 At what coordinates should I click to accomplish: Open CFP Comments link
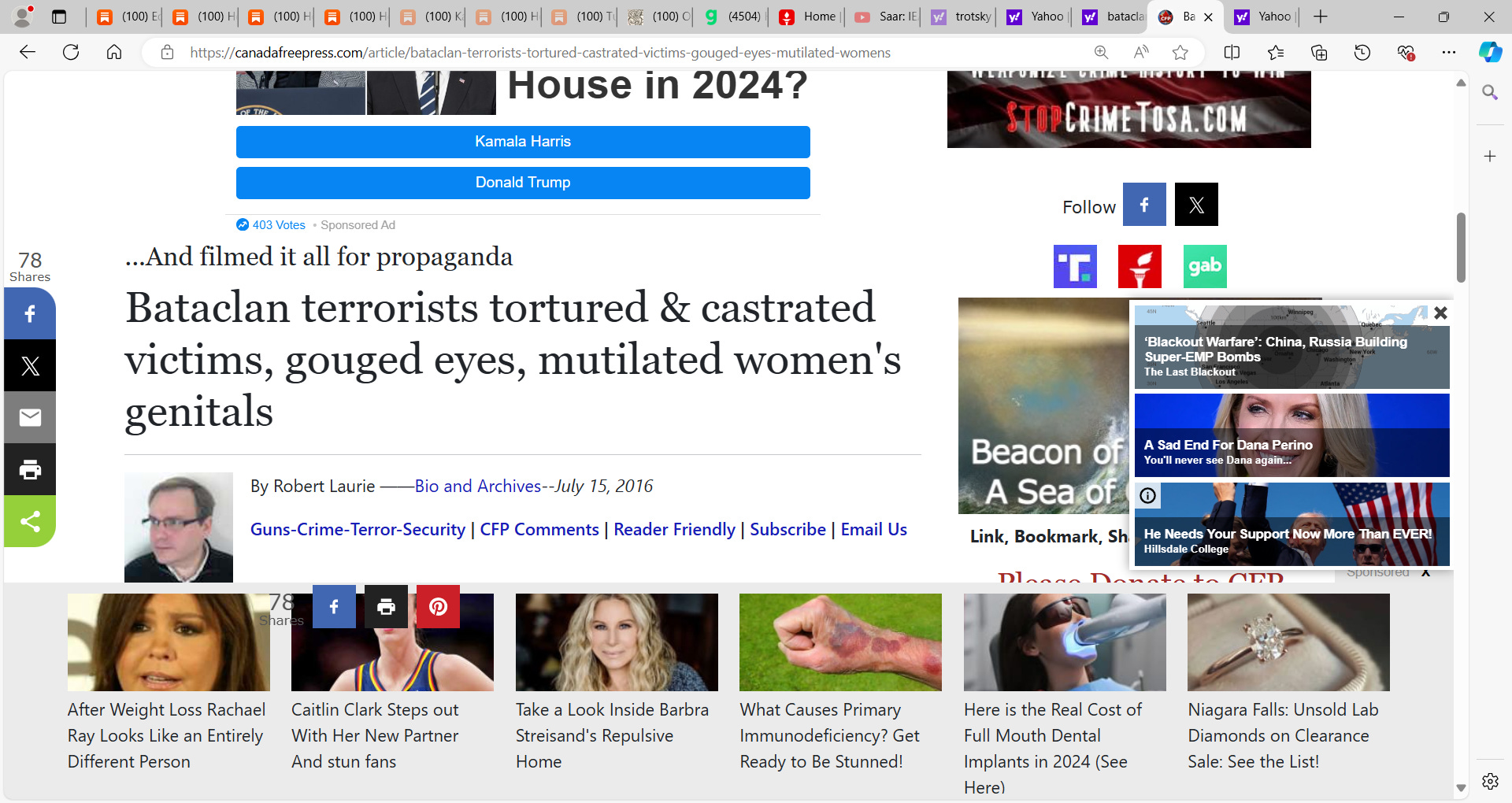tap(539, 530)
